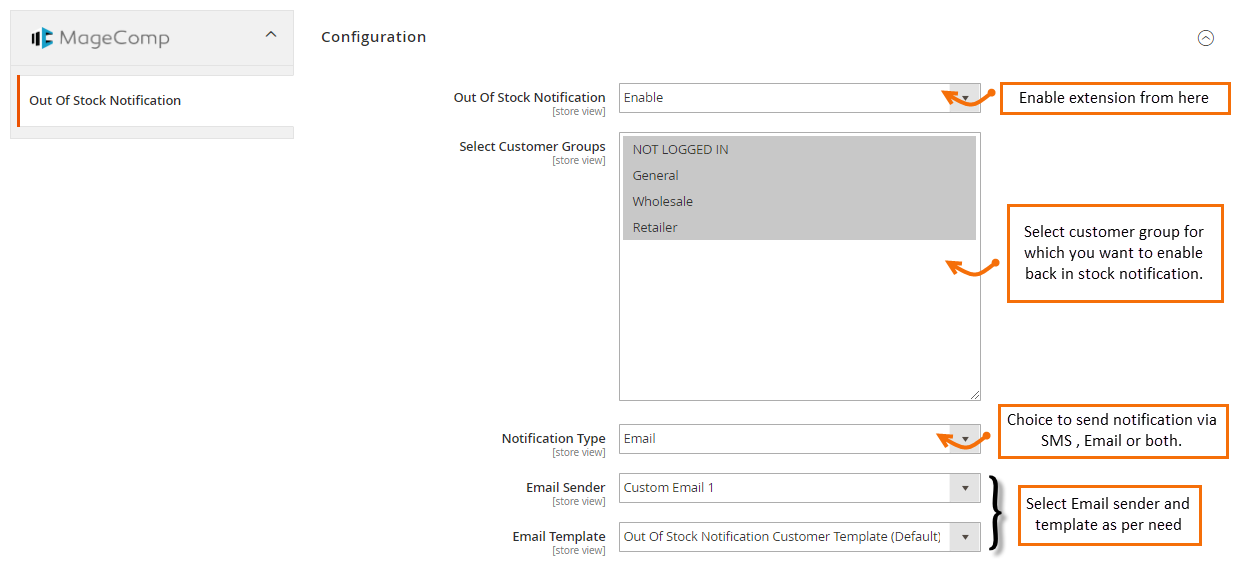
Task: Open the Email Template dropdown
Action: pos(798,537)
